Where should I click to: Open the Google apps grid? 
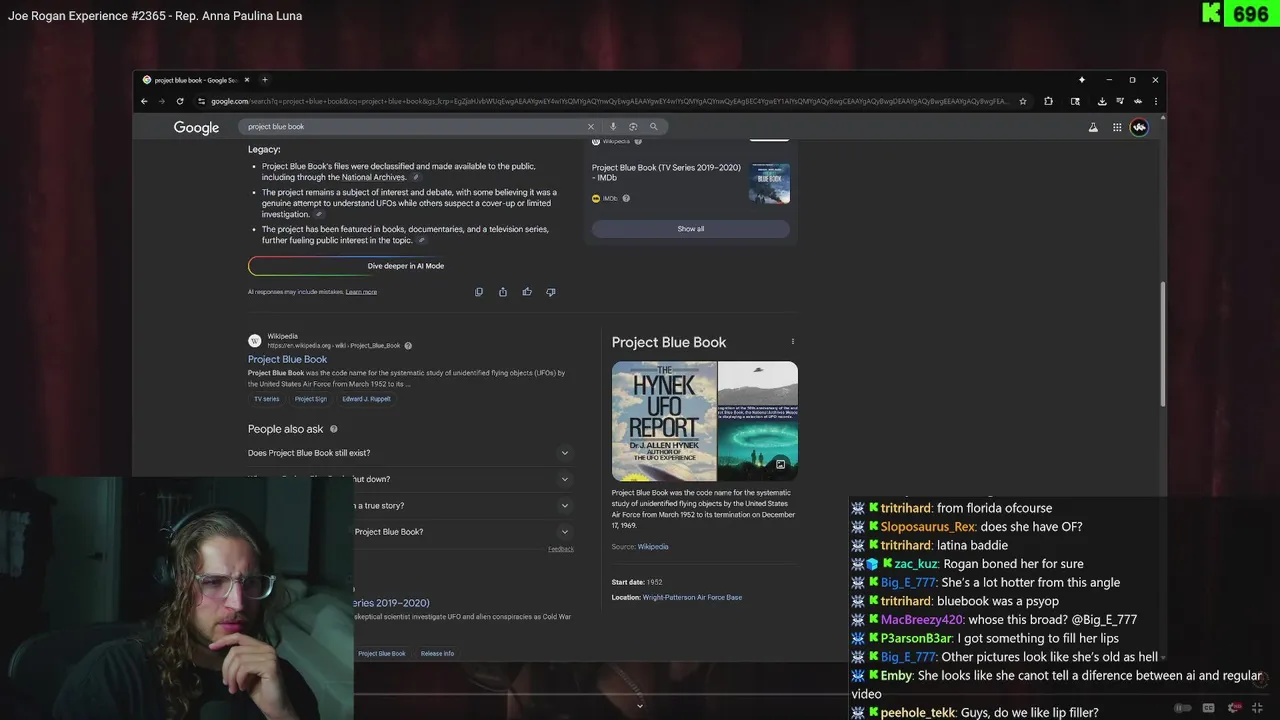[1117, 127]
